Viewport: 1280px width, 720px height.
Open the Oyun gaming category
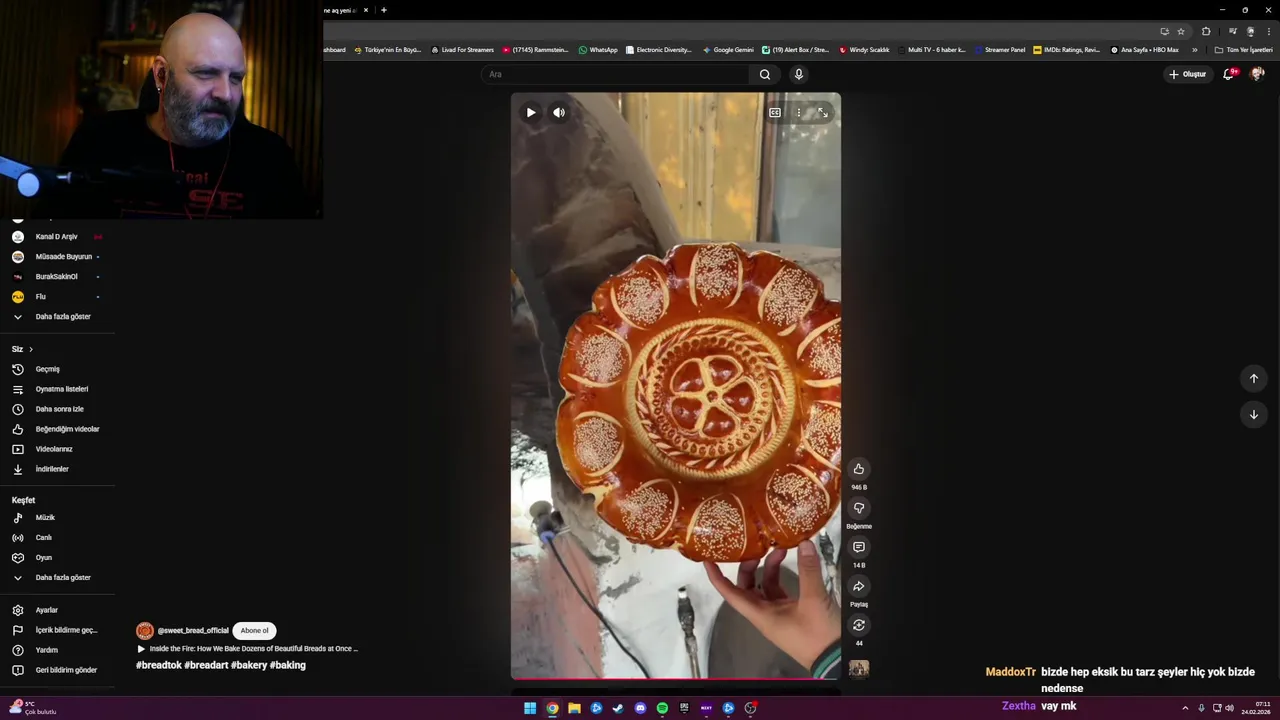58,558
